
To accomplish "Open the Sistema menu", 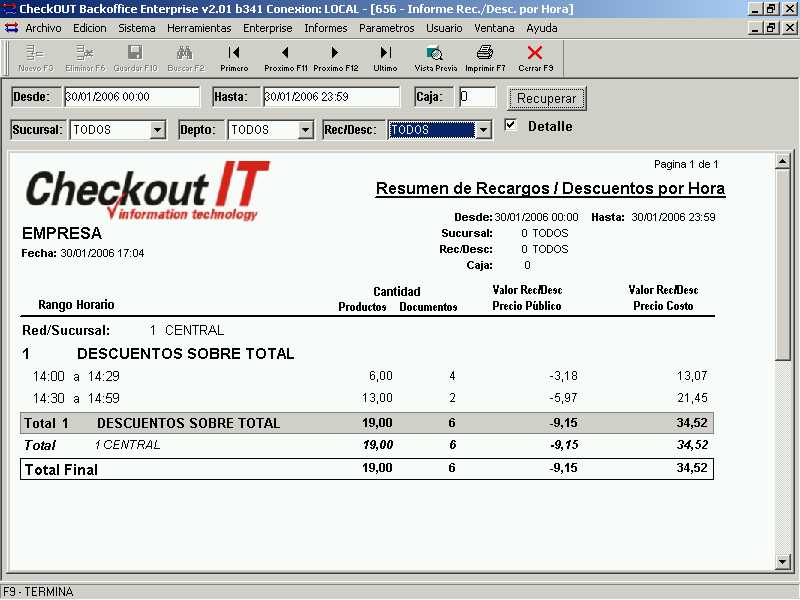I will tap(137, 28).
